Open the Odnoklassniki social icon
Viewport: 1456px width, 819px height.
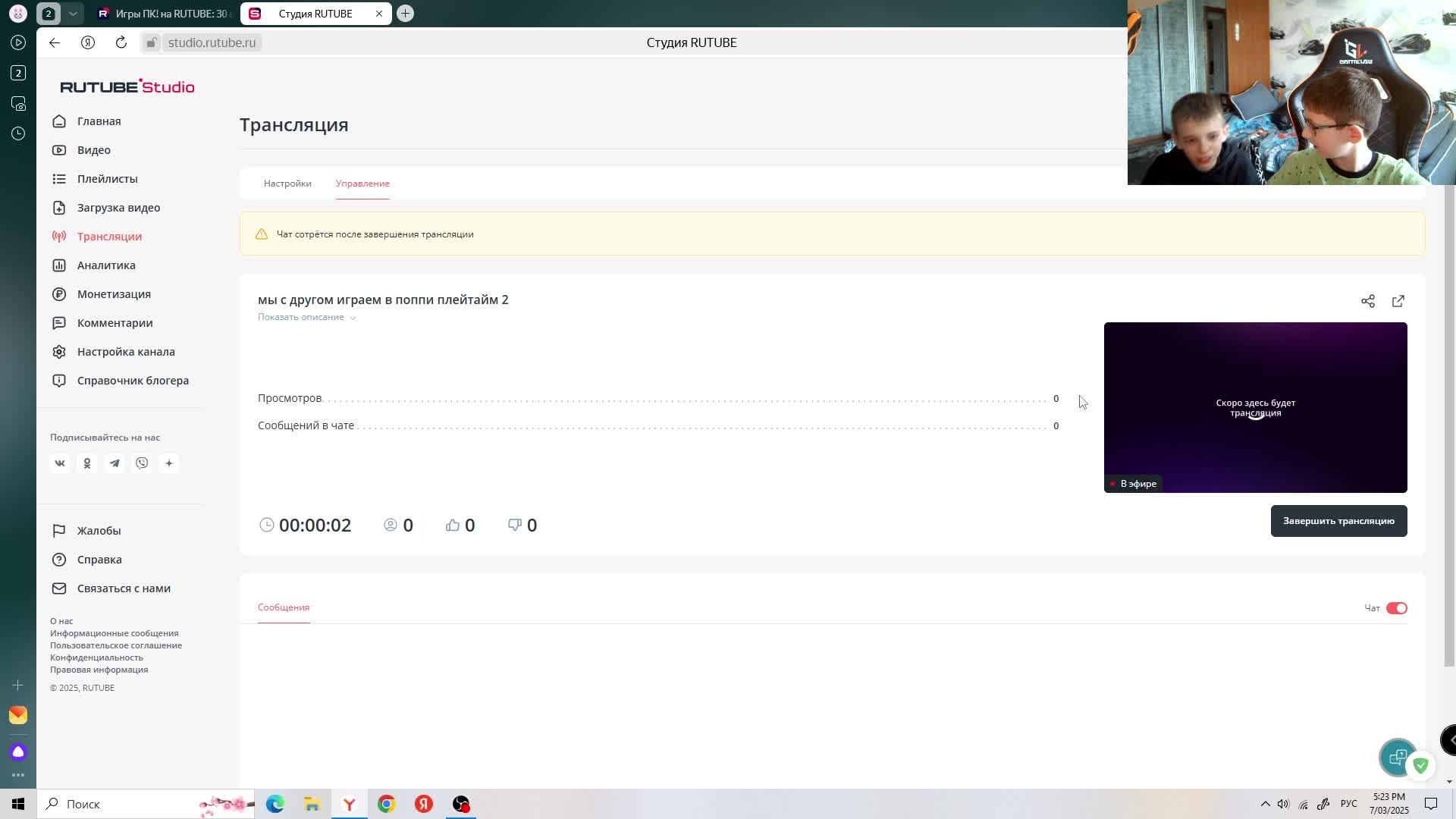(87, 463)
